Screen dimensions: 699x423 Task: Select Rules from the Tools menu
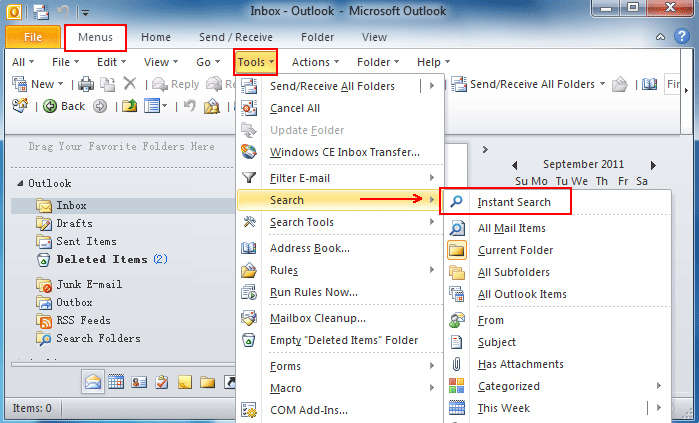[x=285, y=271]
